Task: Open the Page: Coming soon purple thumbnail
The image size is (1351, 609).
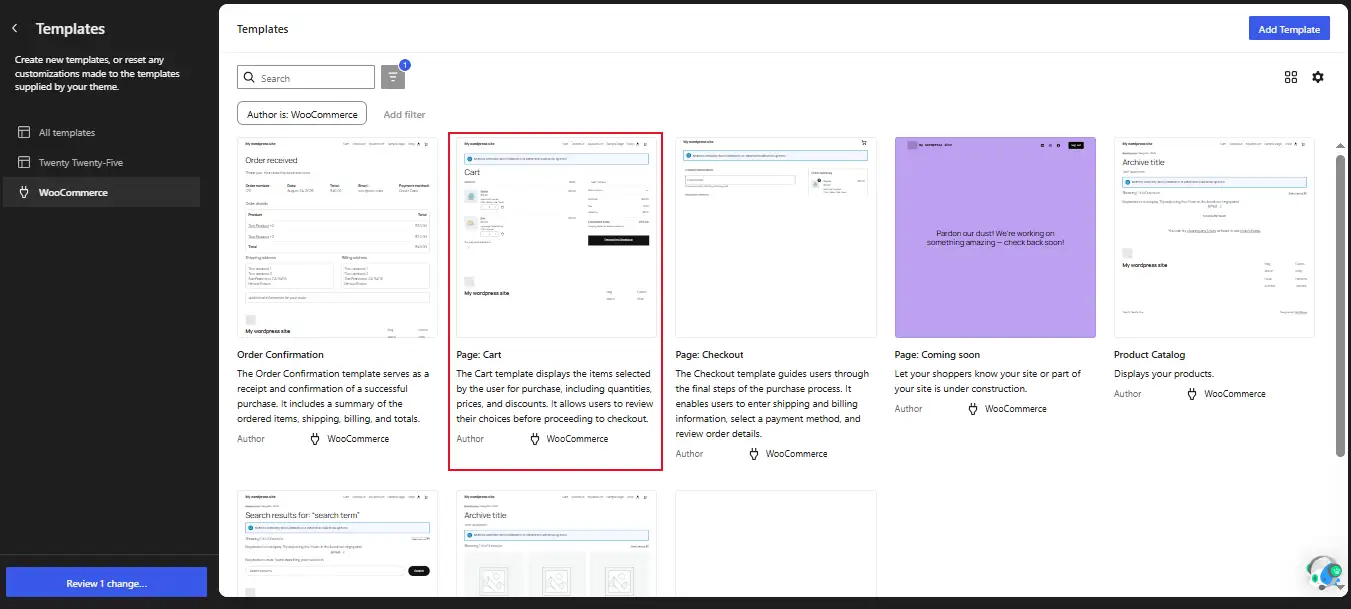Action: pyautogui.click(x=995, y=237)
